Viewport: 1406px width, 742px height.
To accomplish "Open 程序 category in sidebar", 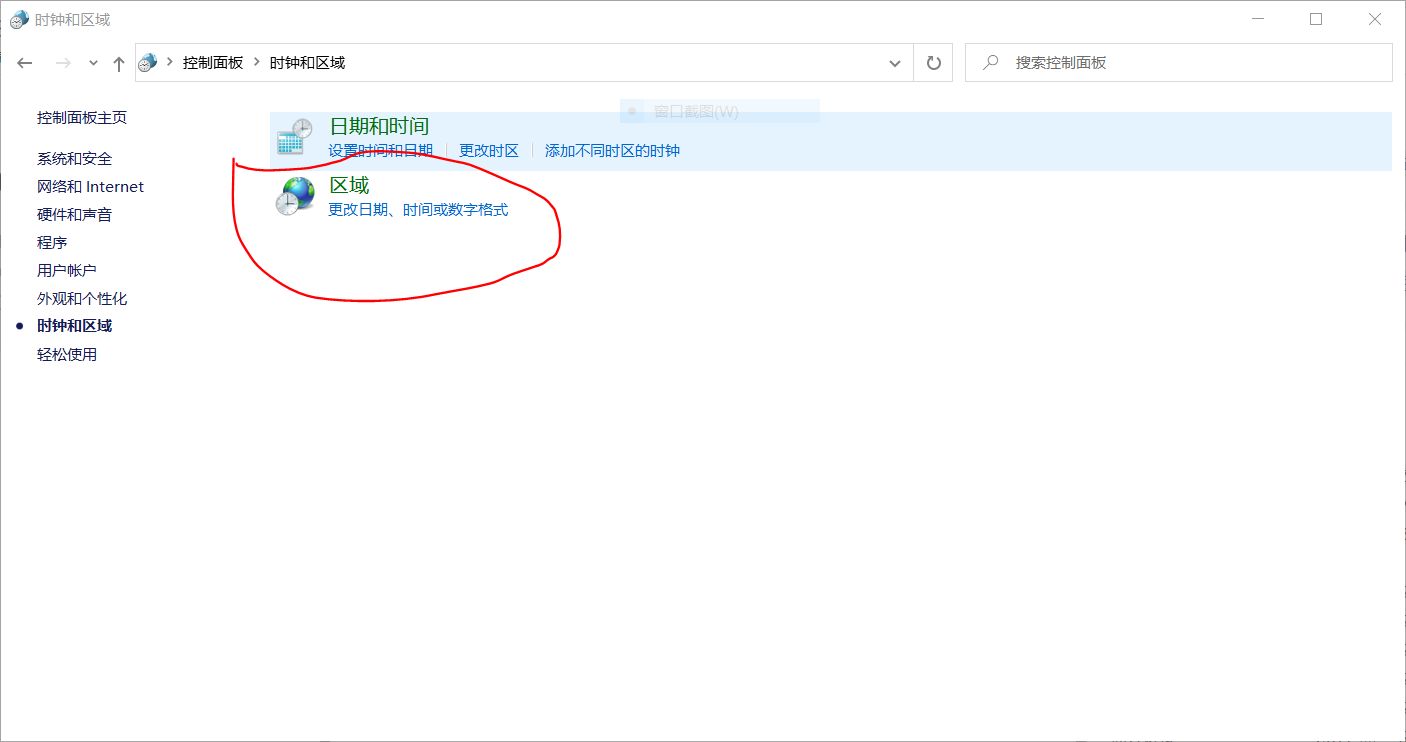I will (52, 243).
